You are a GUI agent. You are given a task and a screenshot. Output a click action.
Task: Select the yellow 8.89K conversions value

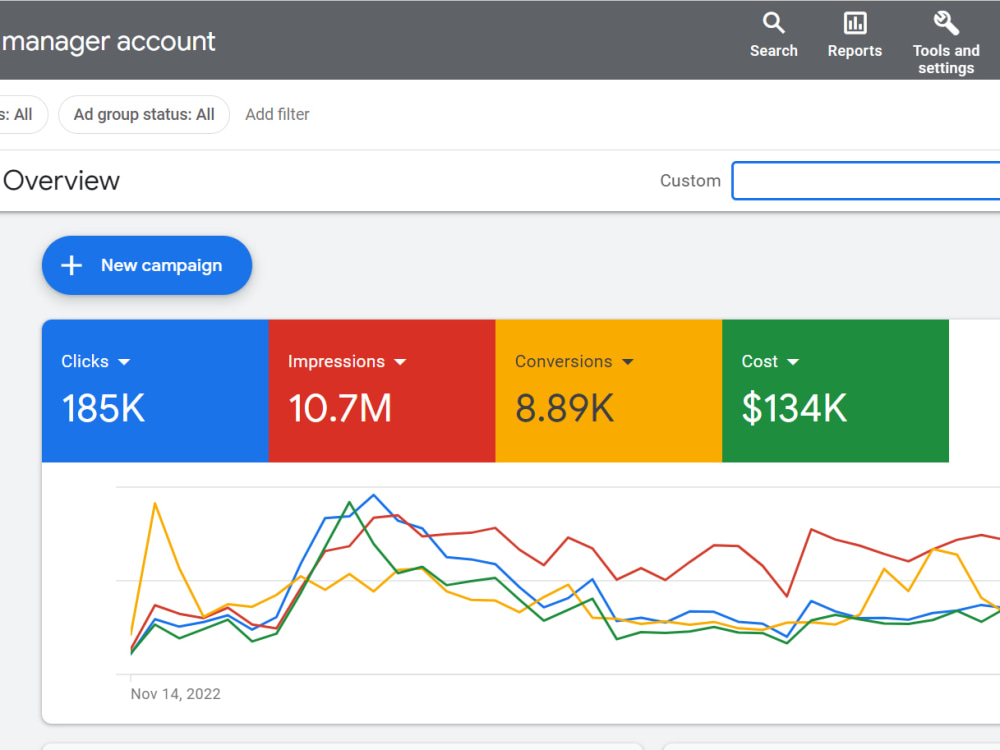[x=564, y=408]
